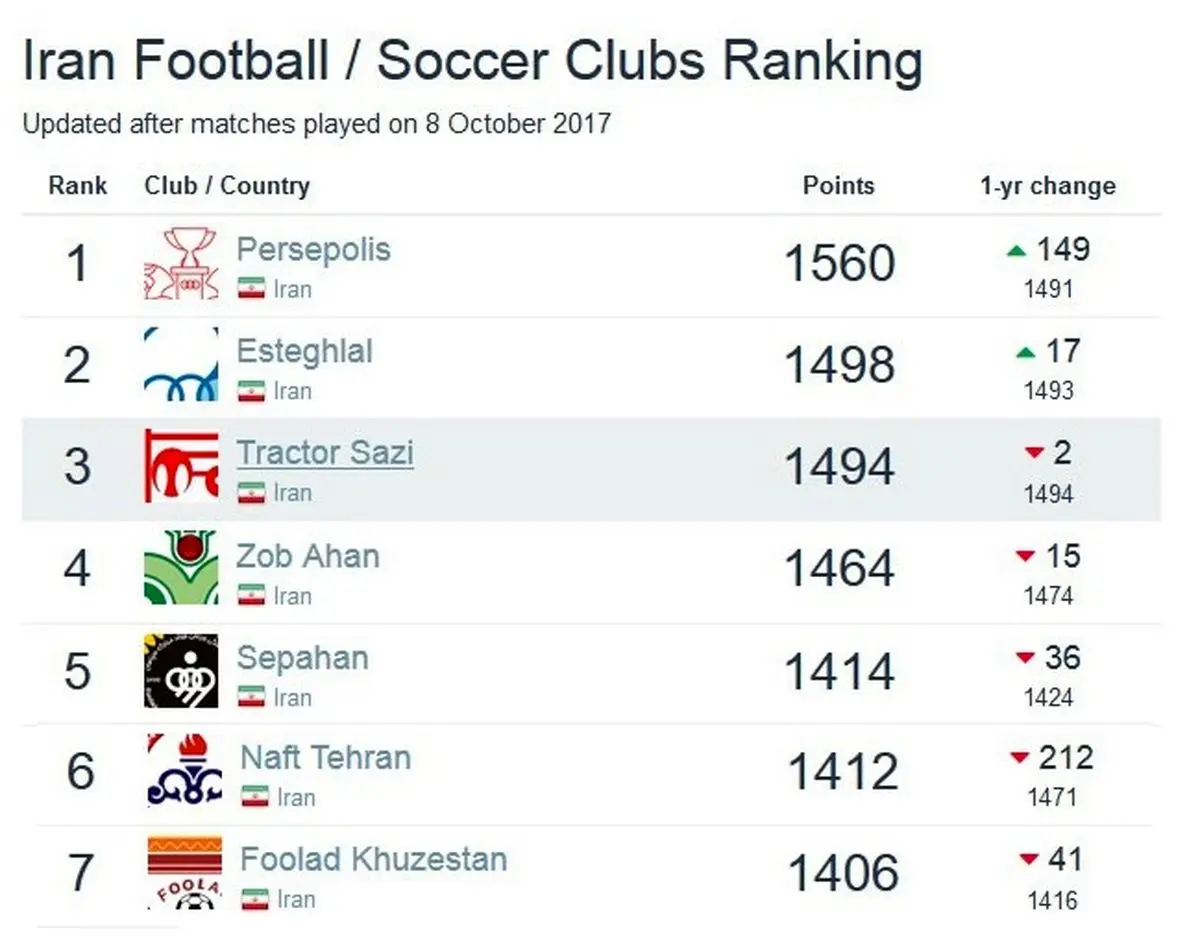This screenshot has height=939, width=1200.
Task: Click the Sepahan club logo
Action: (x=181, y=670)
